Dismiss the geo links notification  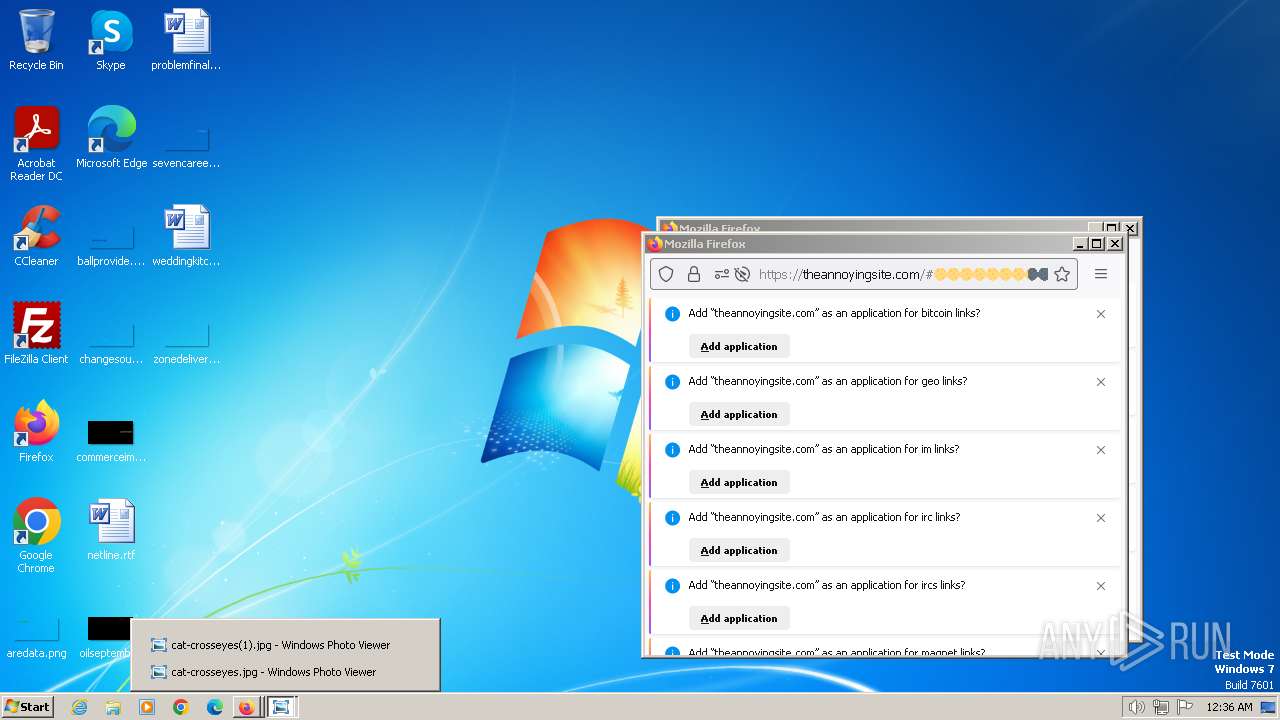pyautogui.click(x=1101, y=382)
